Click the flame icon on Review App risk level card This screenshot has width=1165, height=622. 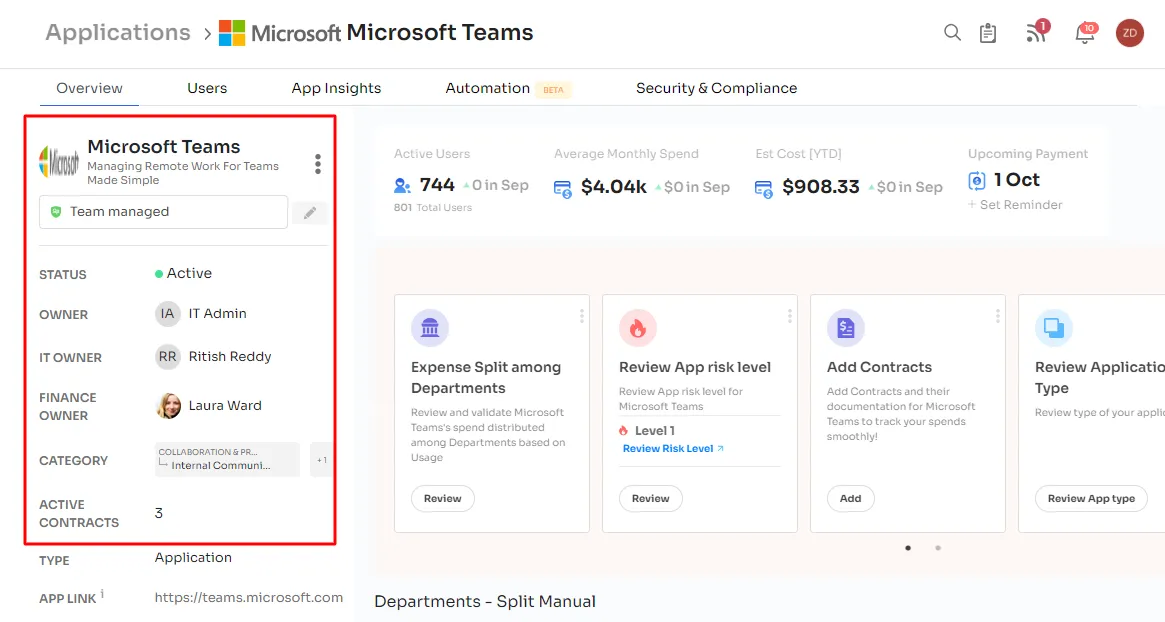point(637,328)
